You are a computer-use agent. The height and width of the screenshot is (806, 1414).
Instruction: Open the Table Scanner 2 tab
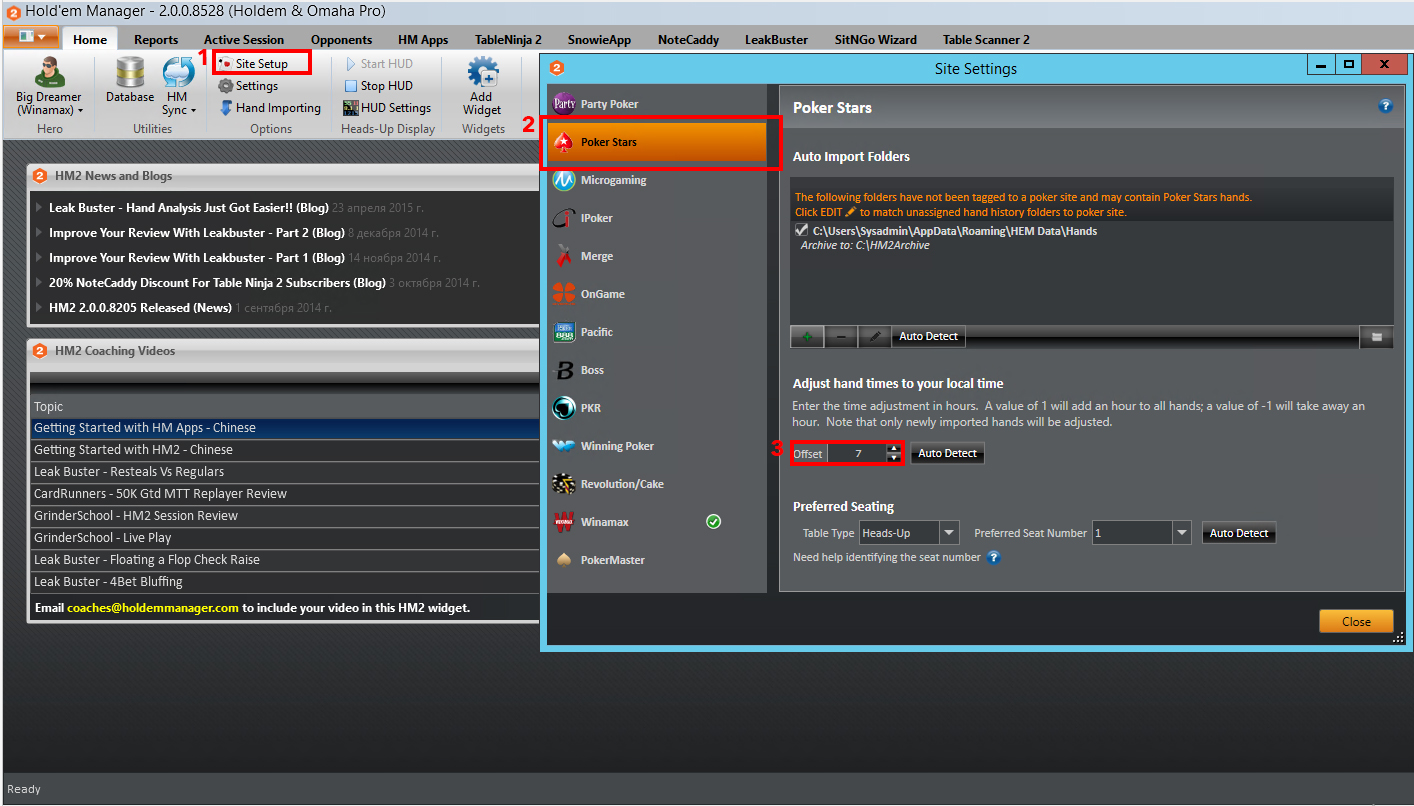click(x=985, y=39)
